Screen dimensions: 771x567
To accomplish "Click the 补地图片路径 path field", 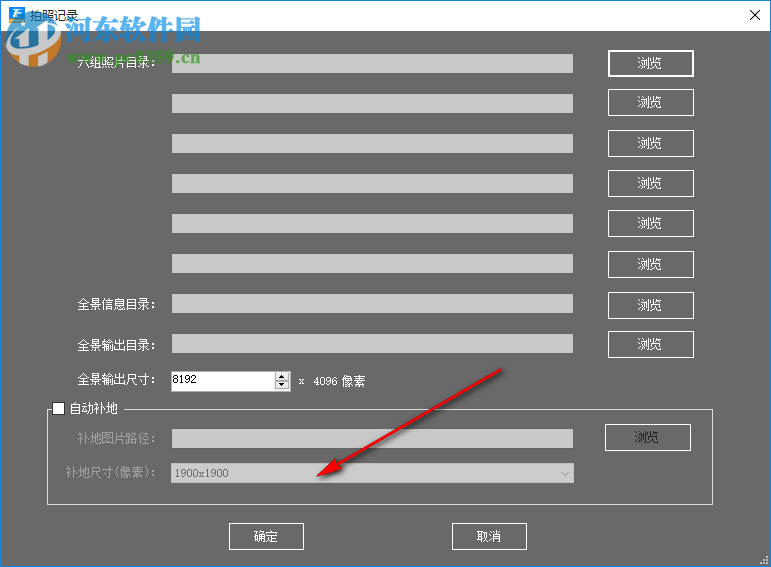I will tap(372, 438).
